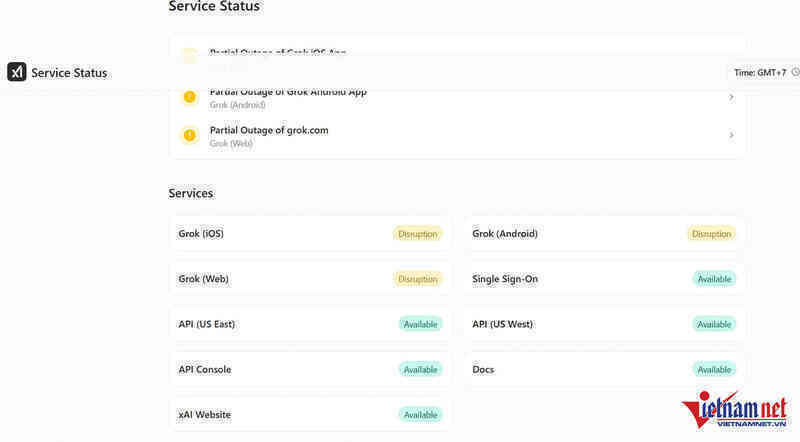Select the xAI Website service name
The image size is (800, 442).
pos(205,415)
